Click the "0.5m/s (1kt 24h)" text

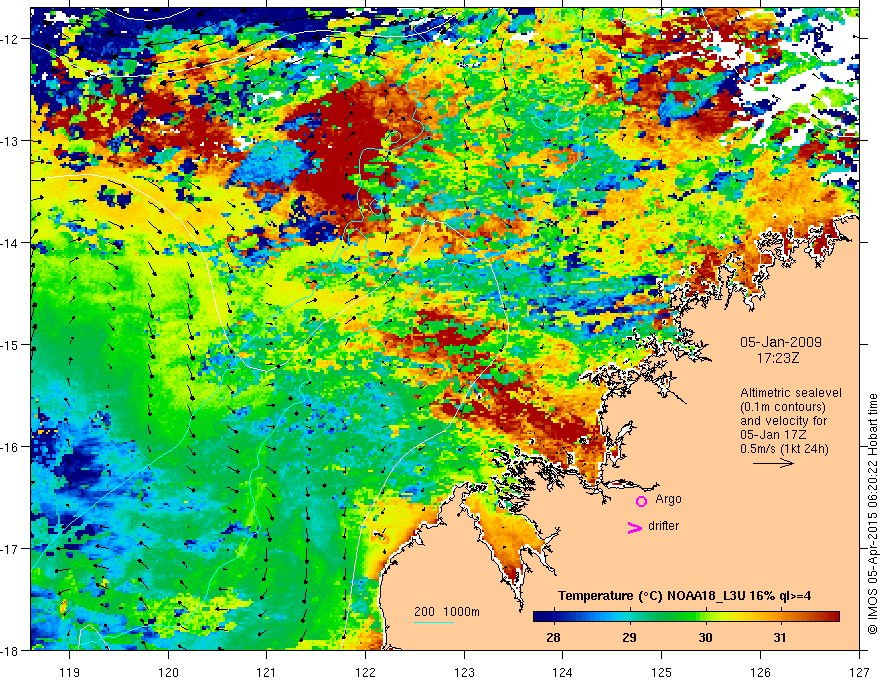point(784,449)
